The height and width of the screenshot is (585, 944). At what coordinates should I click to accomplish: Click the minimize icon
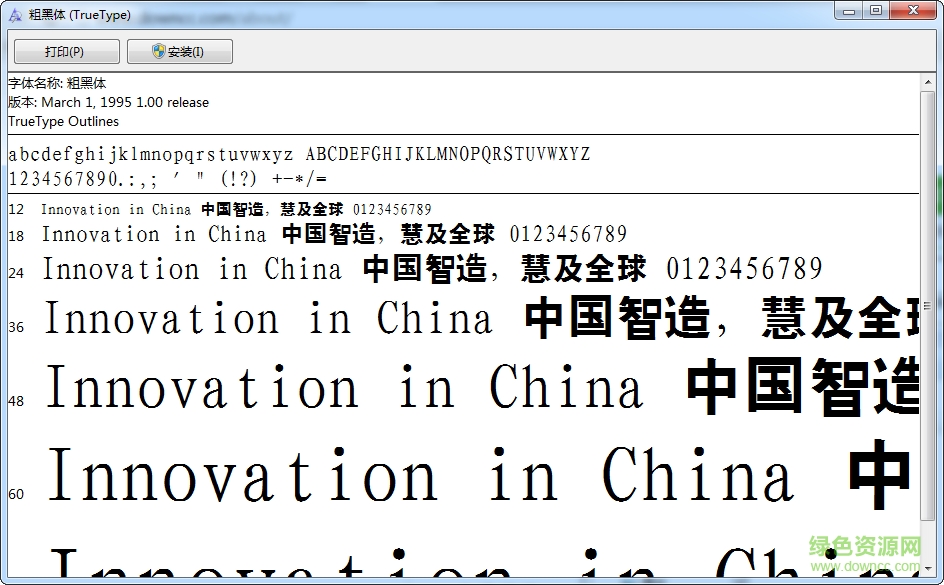coord(850,10)
